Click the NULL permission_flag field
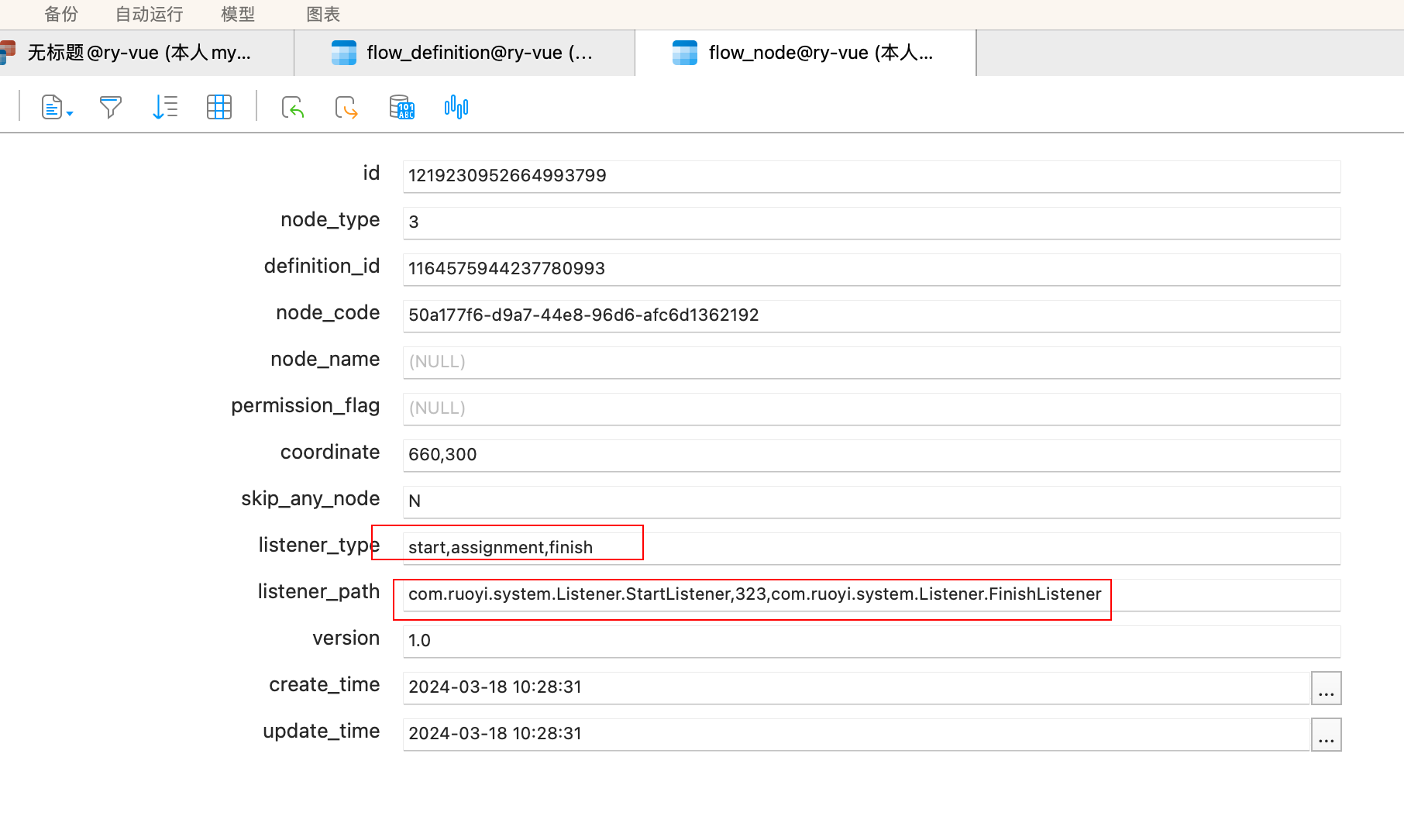The image size is (1404, 840). pos(872,408)
